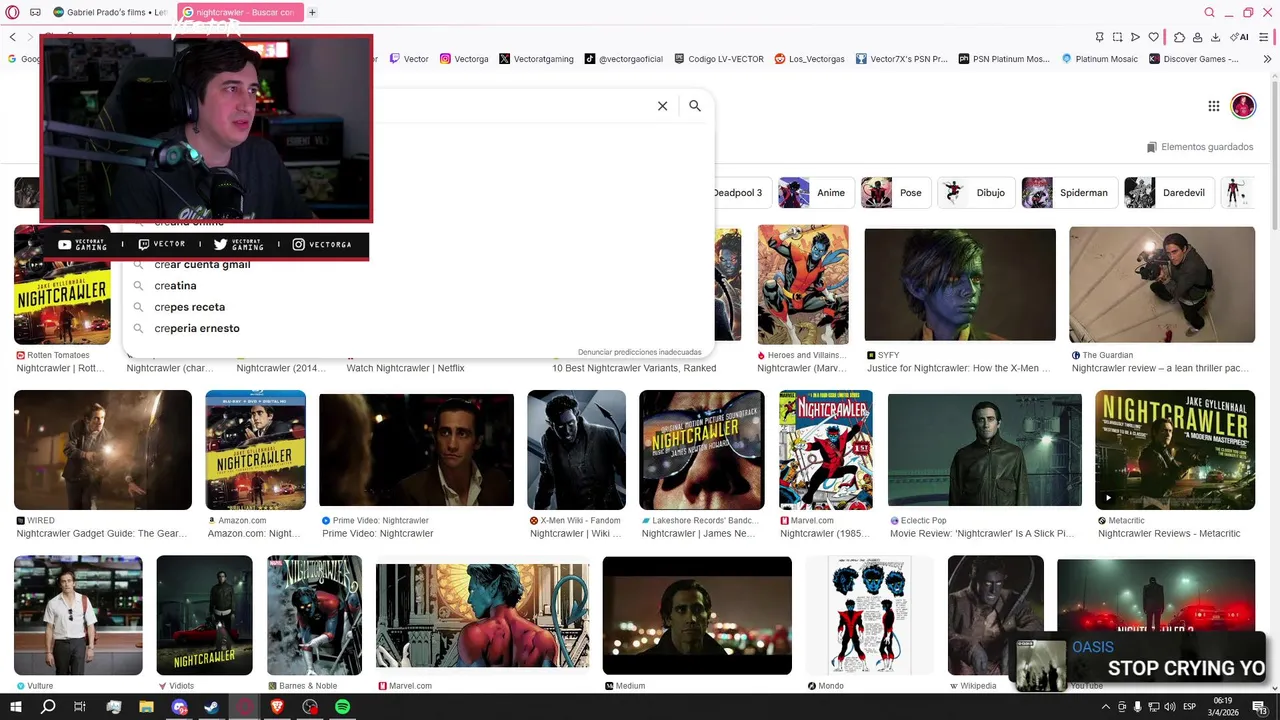
Task: Open Metacritic Nightcrawler Reviews image
Action: [1175, 450]
